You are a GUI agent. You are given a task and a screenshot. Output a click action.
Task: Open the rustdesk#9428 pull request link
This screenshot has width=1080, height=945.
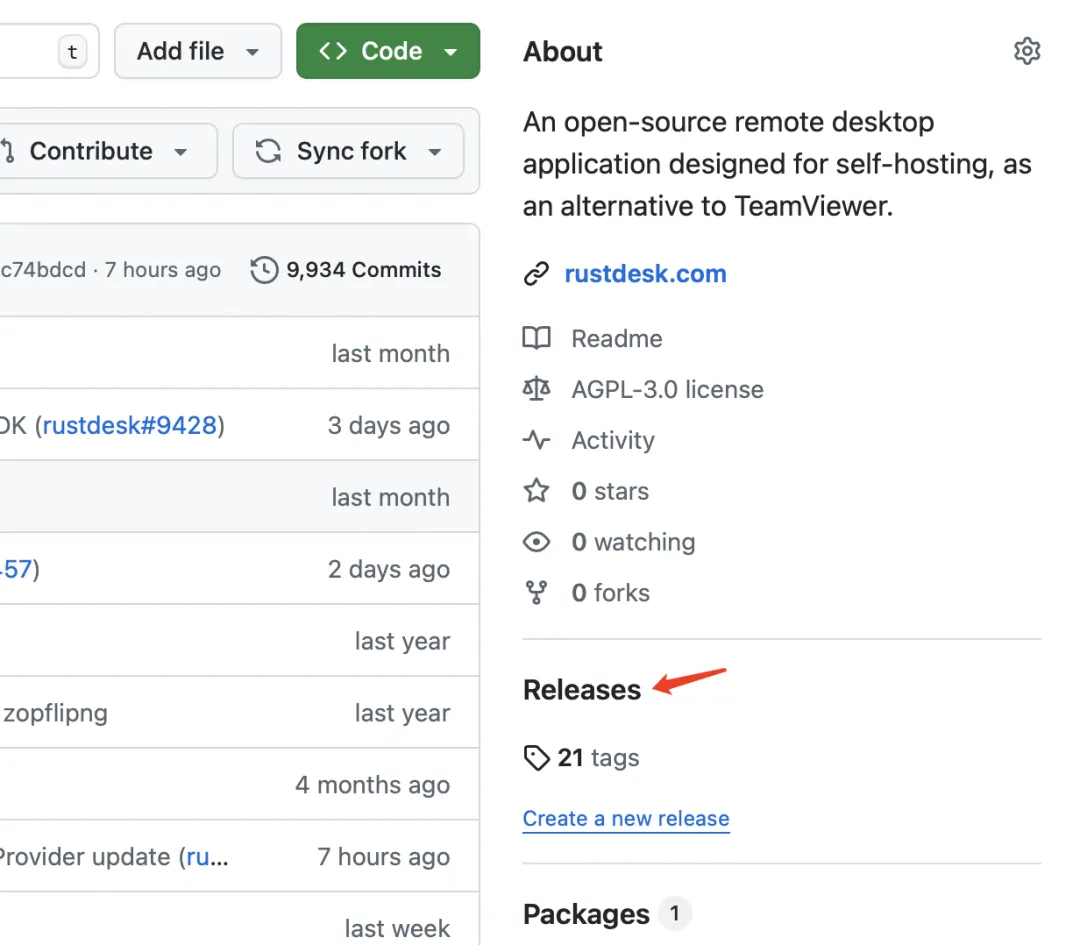[129, 426]
